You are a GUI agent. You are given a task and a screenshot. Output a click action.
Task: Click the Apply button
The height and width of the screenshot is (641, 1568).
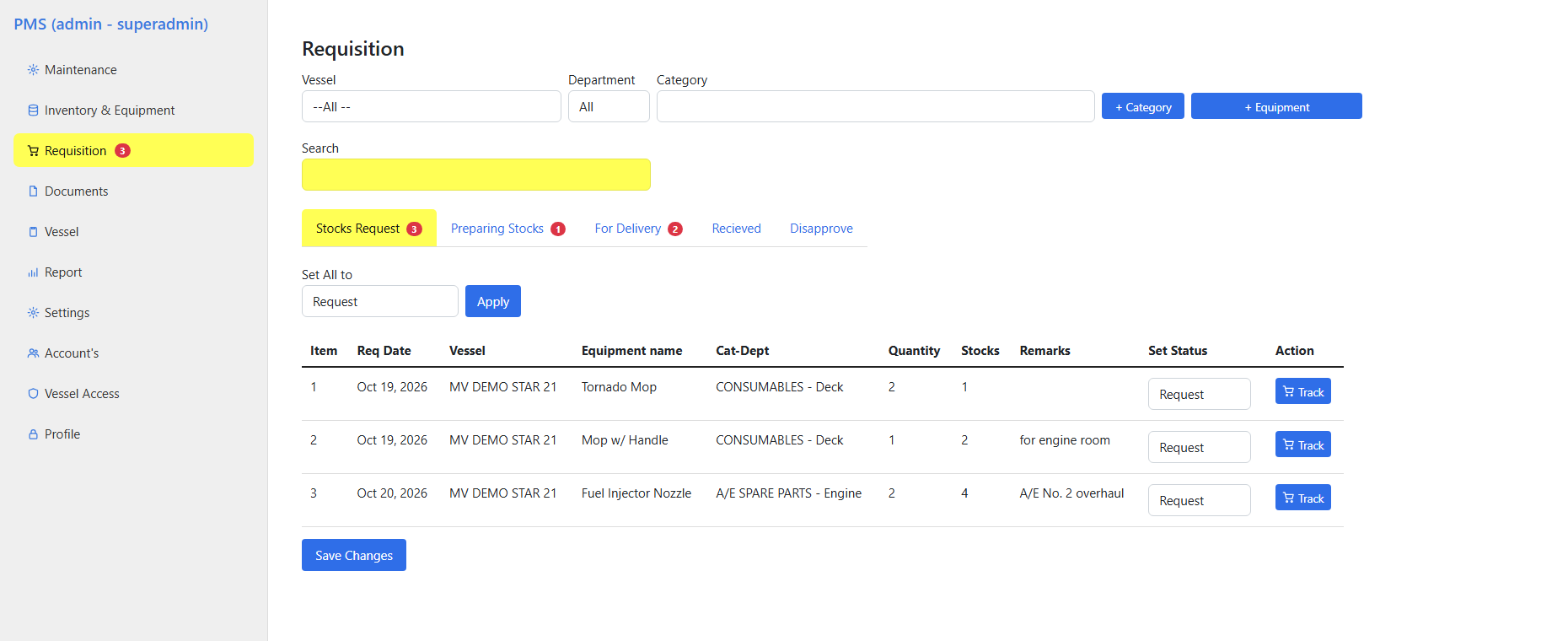(x=493, y=301)
